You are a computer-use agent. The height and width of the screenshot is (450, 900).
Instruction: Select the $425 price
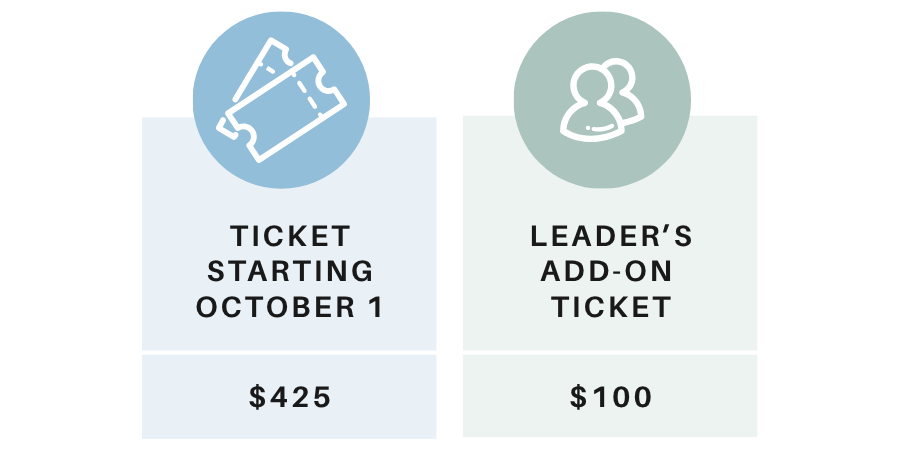pyautogui.click(x=290, y=397)
